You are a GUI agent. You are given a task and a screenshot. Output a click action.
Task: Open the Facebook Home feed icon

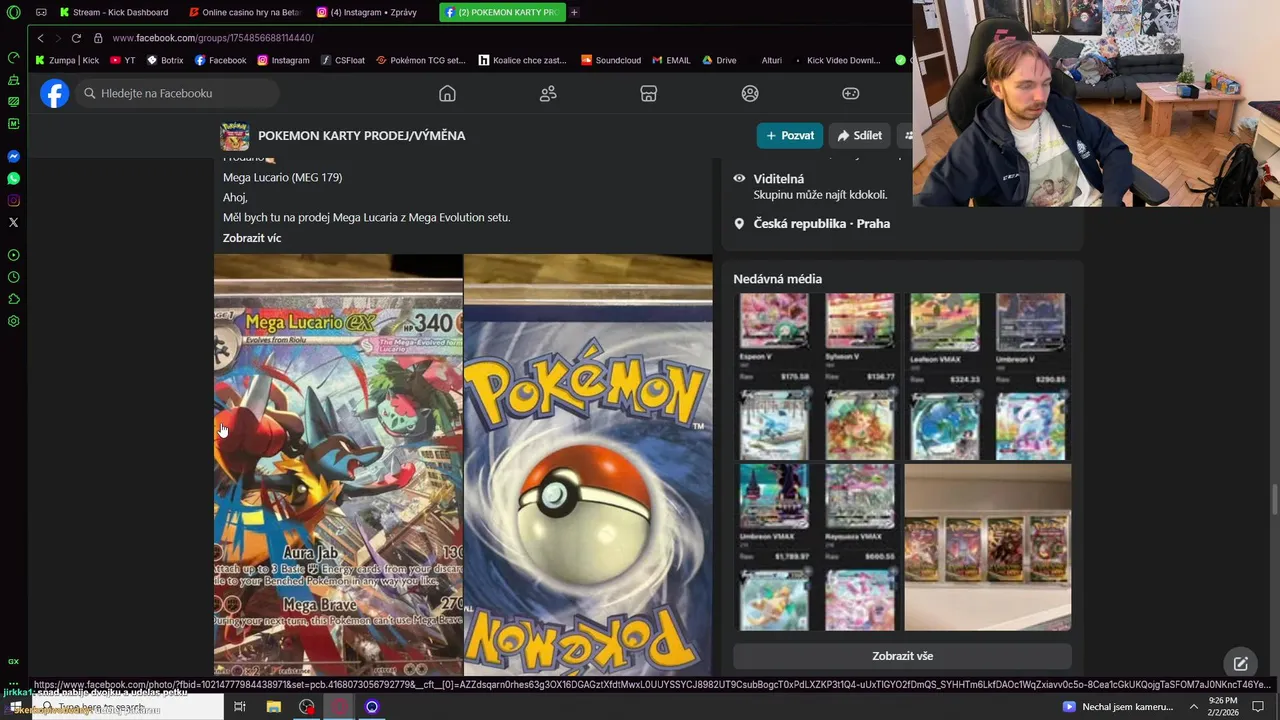coord(447,93)
